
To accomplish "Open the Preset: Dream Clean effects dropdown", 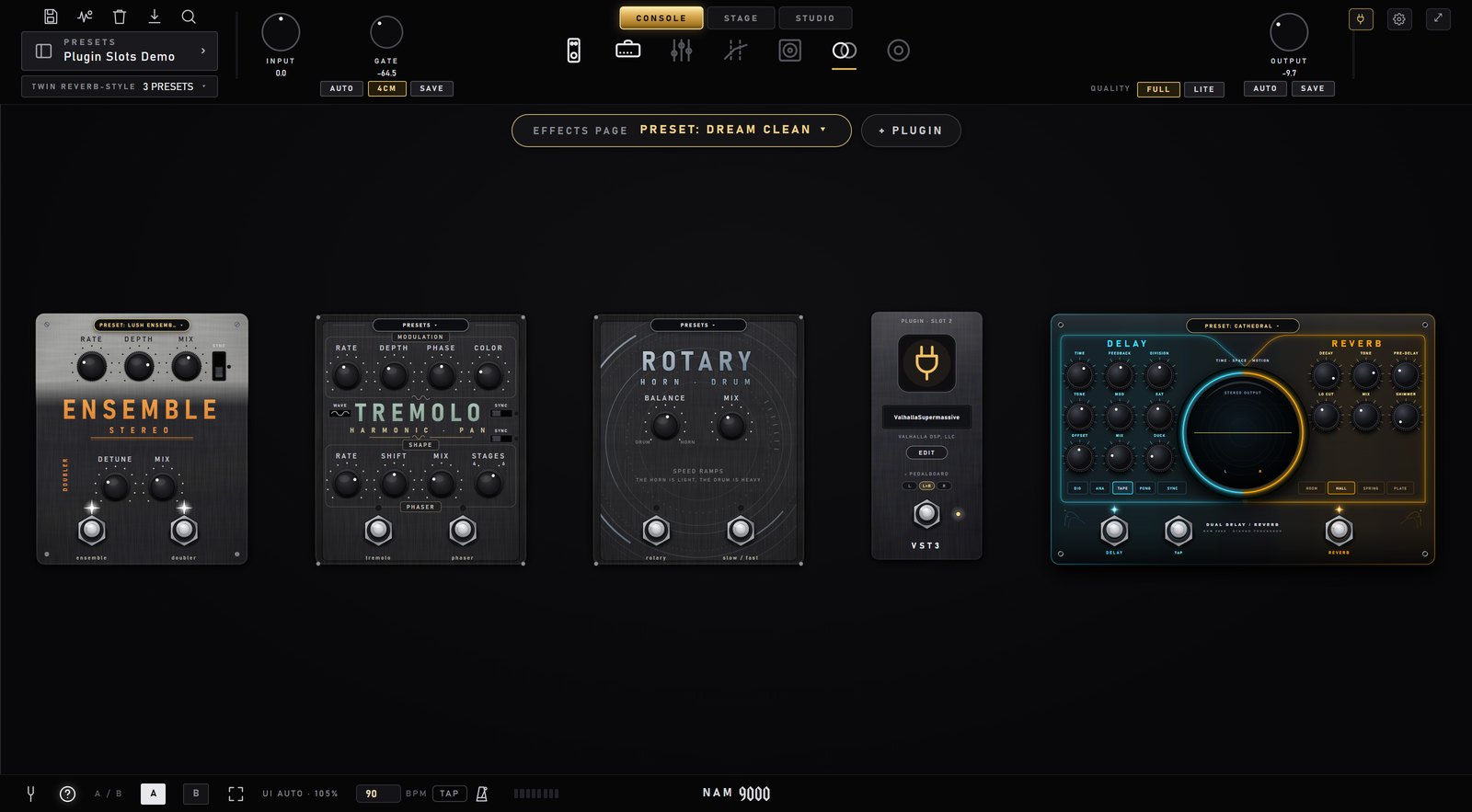I will [682, 131].
